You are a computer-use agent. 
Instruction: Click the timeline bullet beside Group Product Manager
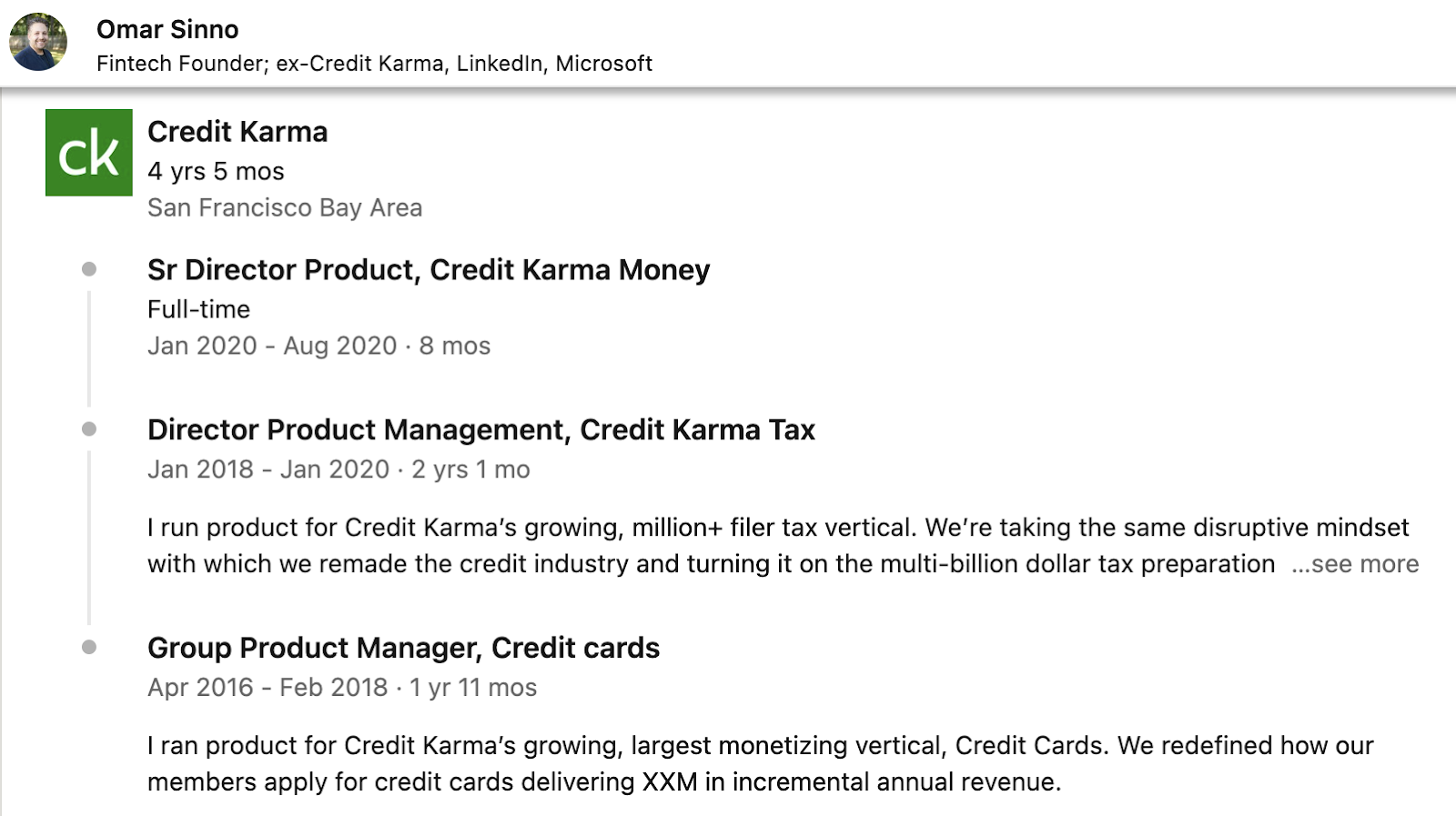coord(89,648)
